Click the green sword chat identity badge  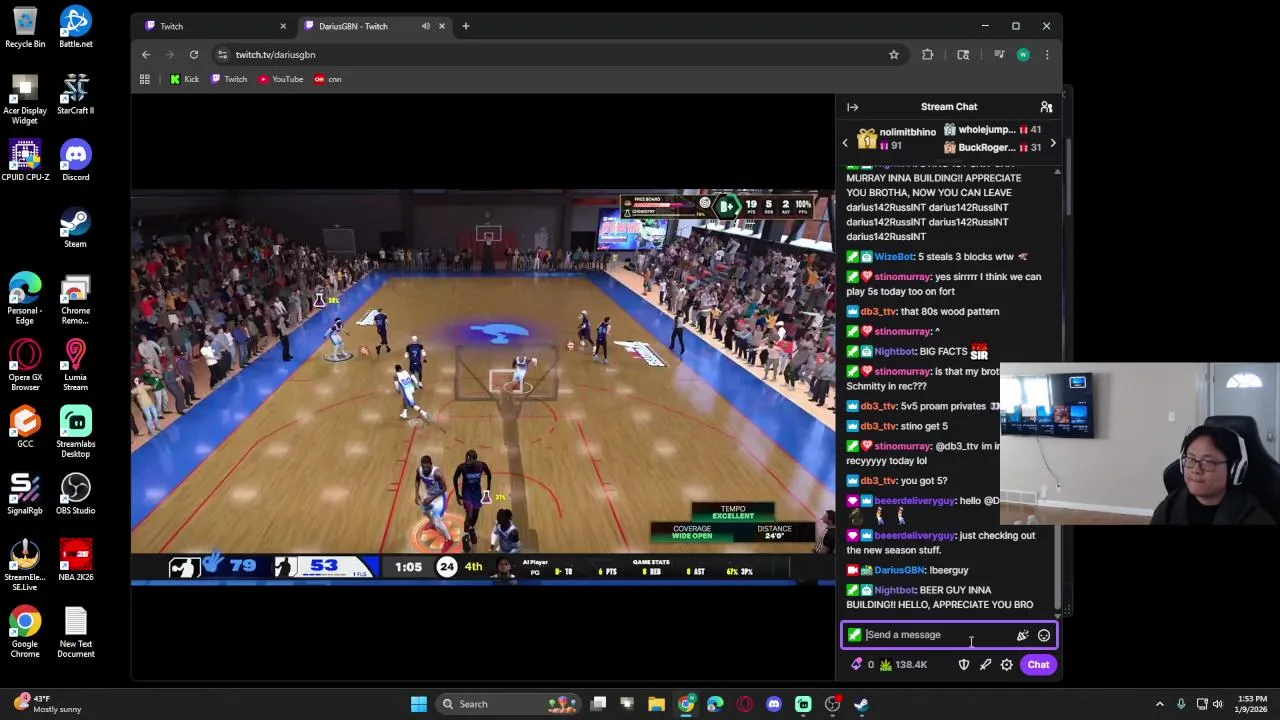[x=854, y=635]
